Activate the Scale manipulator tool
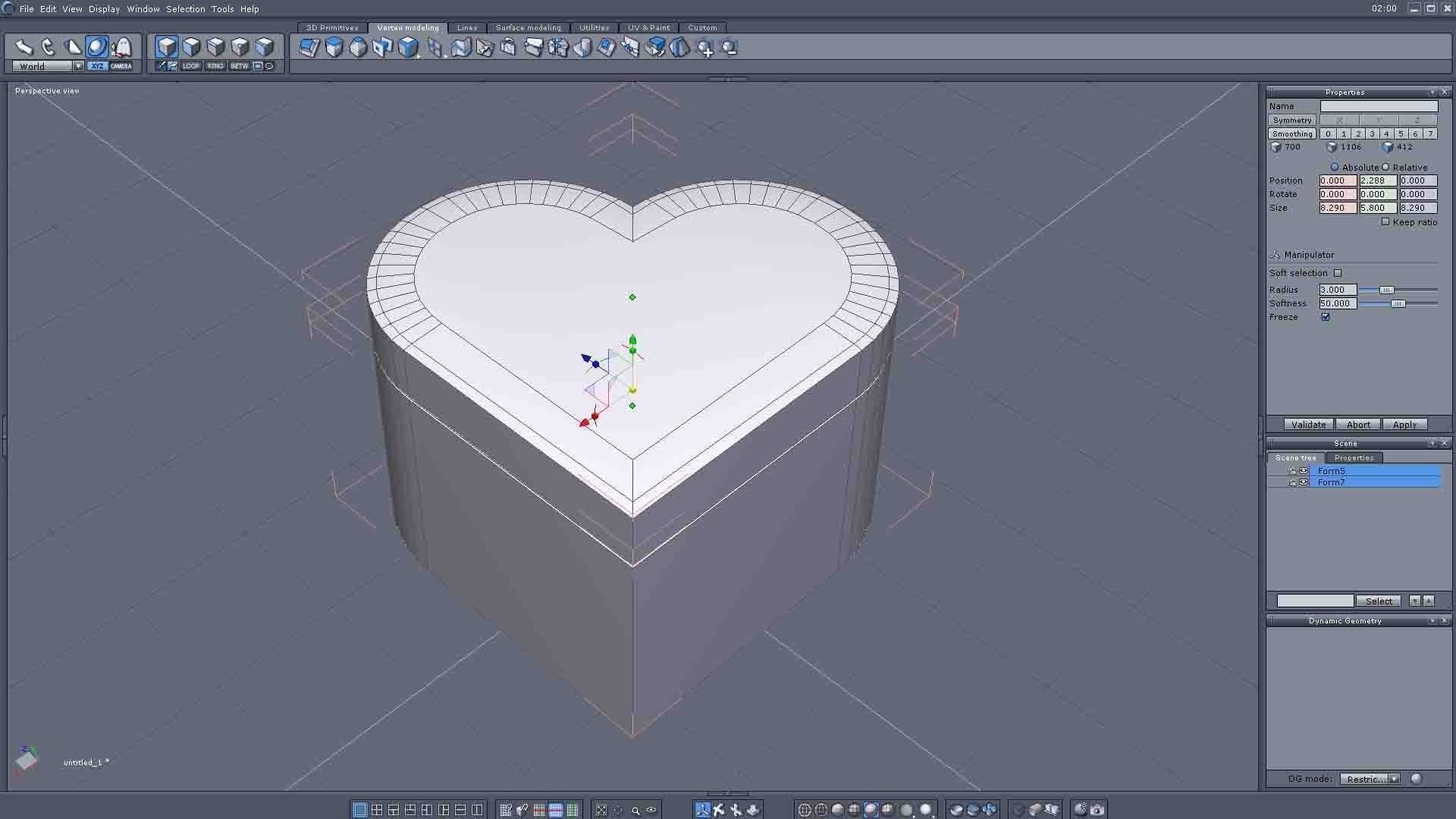Image resolution: width=1456 pixels, height=819 pixels. (x=73, y=47)
